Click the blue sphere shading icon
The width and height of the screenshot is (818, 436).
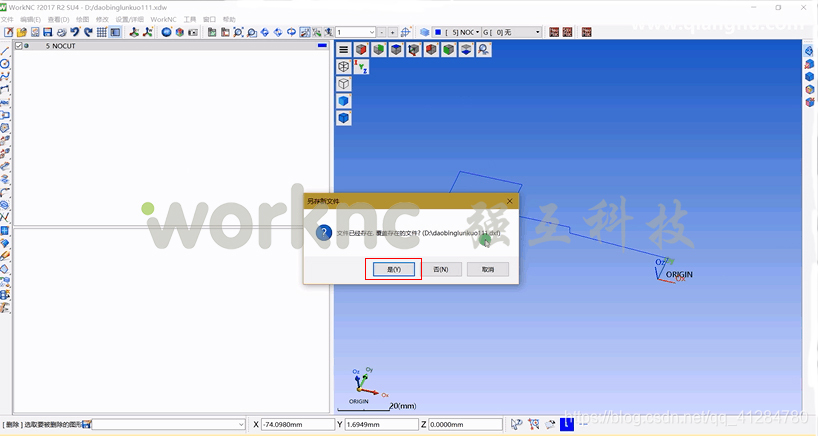coord(166,32)
